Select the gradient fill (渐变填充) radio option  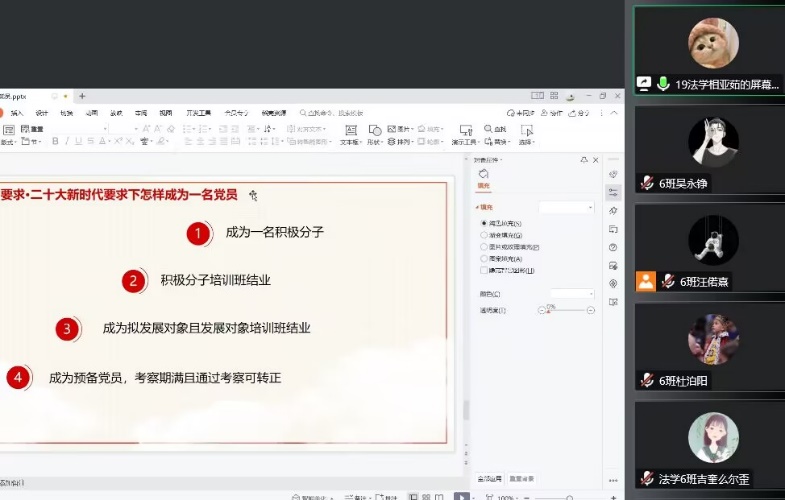(485, 235)
